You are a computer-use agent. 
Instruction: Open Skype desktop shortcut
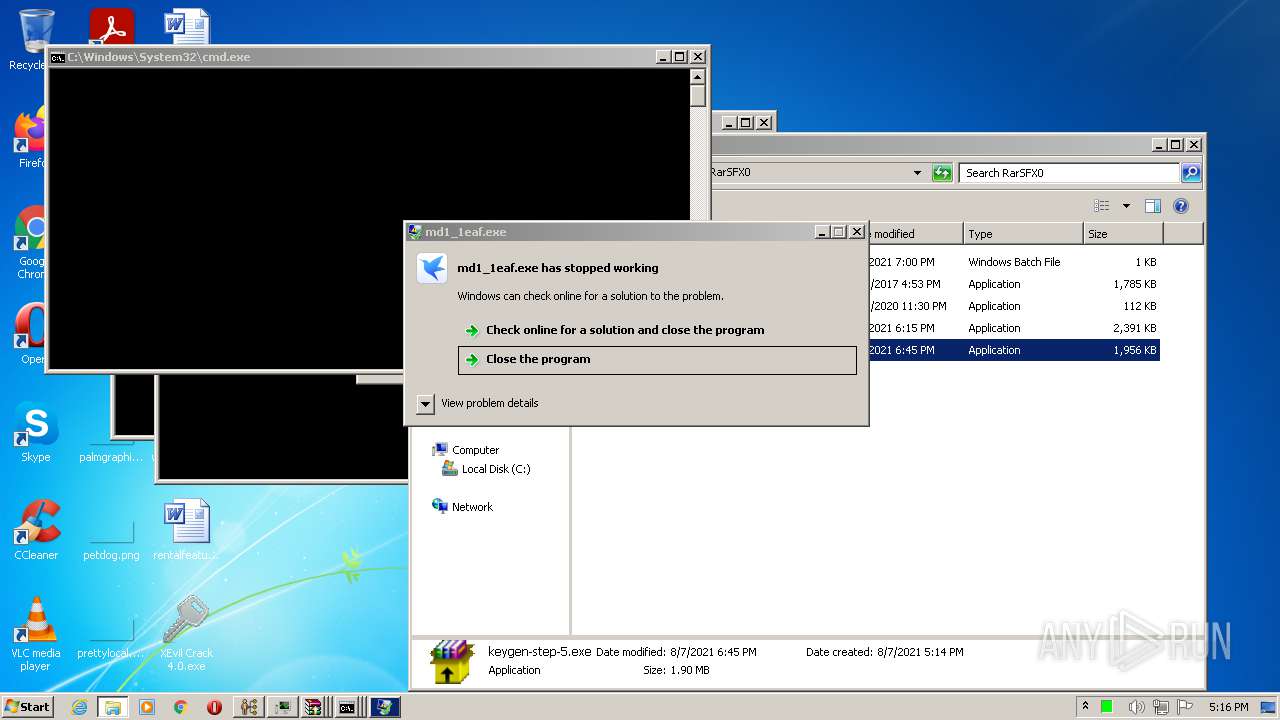(36, 433)
